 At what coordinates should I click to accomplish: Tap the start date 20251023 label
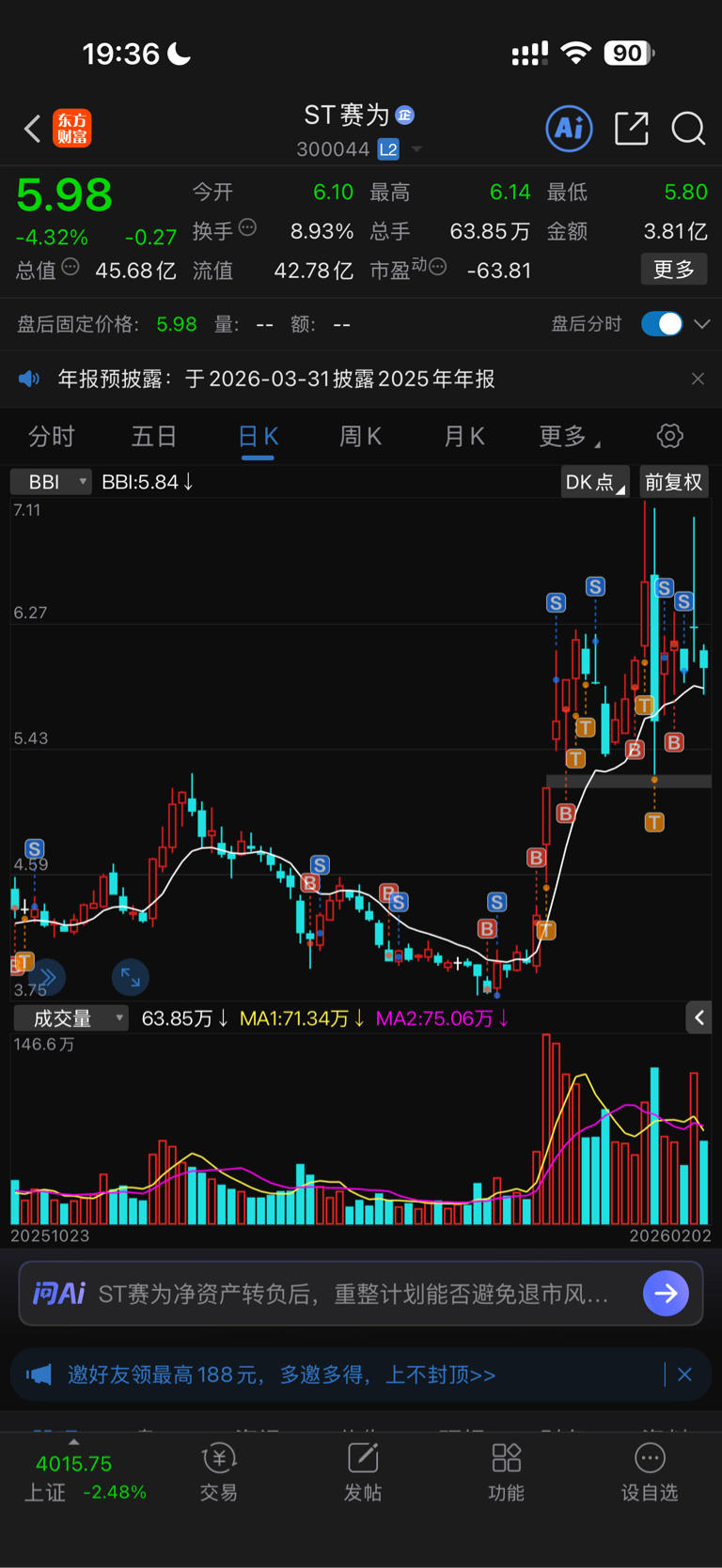coord(50,1235)
